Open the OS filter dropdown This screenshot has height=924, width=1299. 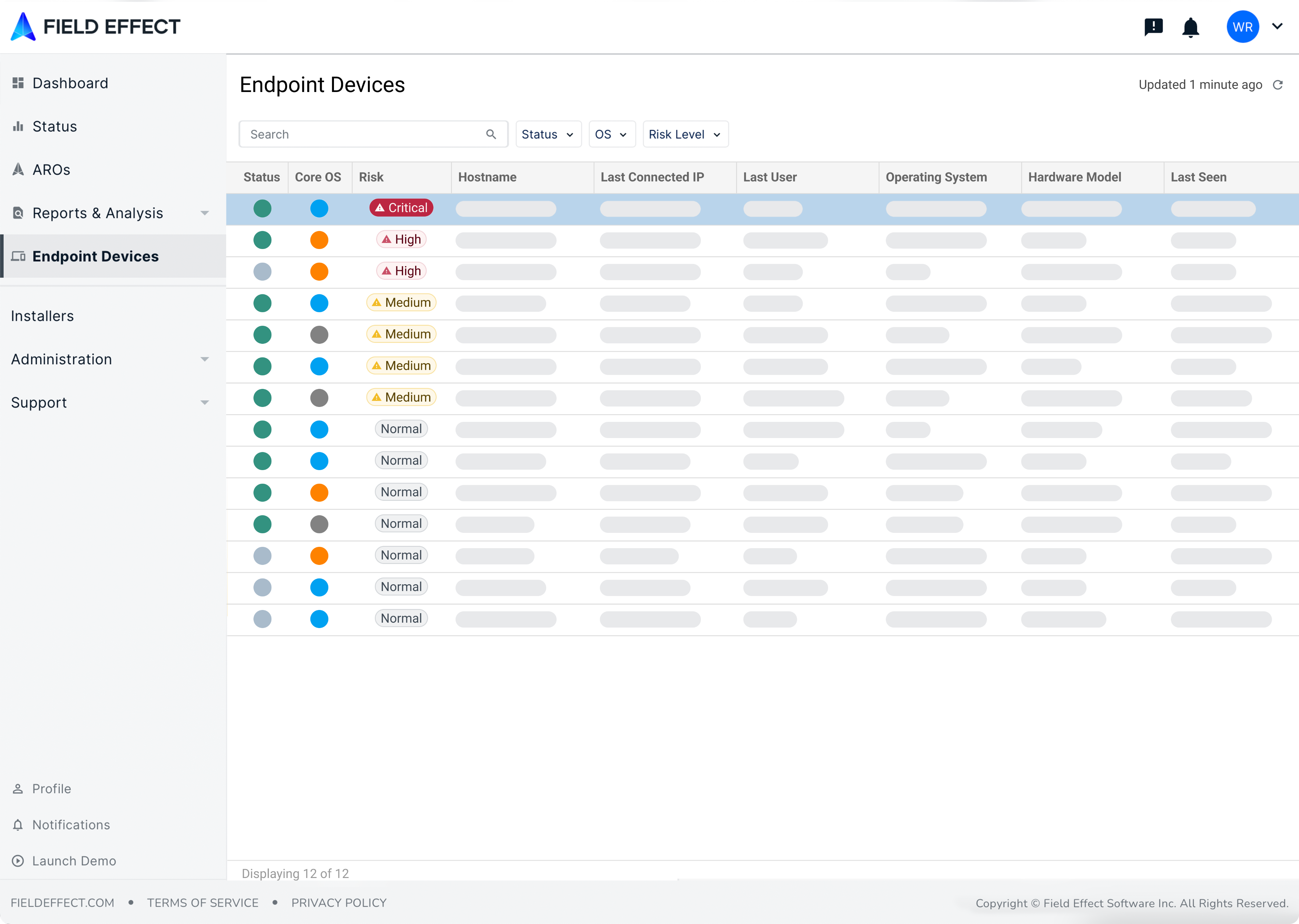(611, 134)
